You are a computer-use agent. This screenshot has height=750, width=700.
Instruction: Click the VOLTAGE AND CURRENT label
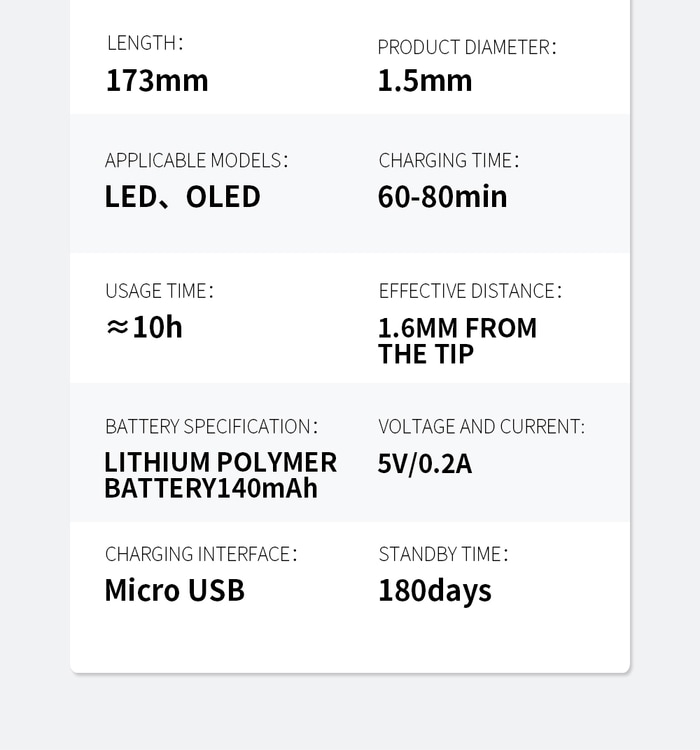coord(481,426)
